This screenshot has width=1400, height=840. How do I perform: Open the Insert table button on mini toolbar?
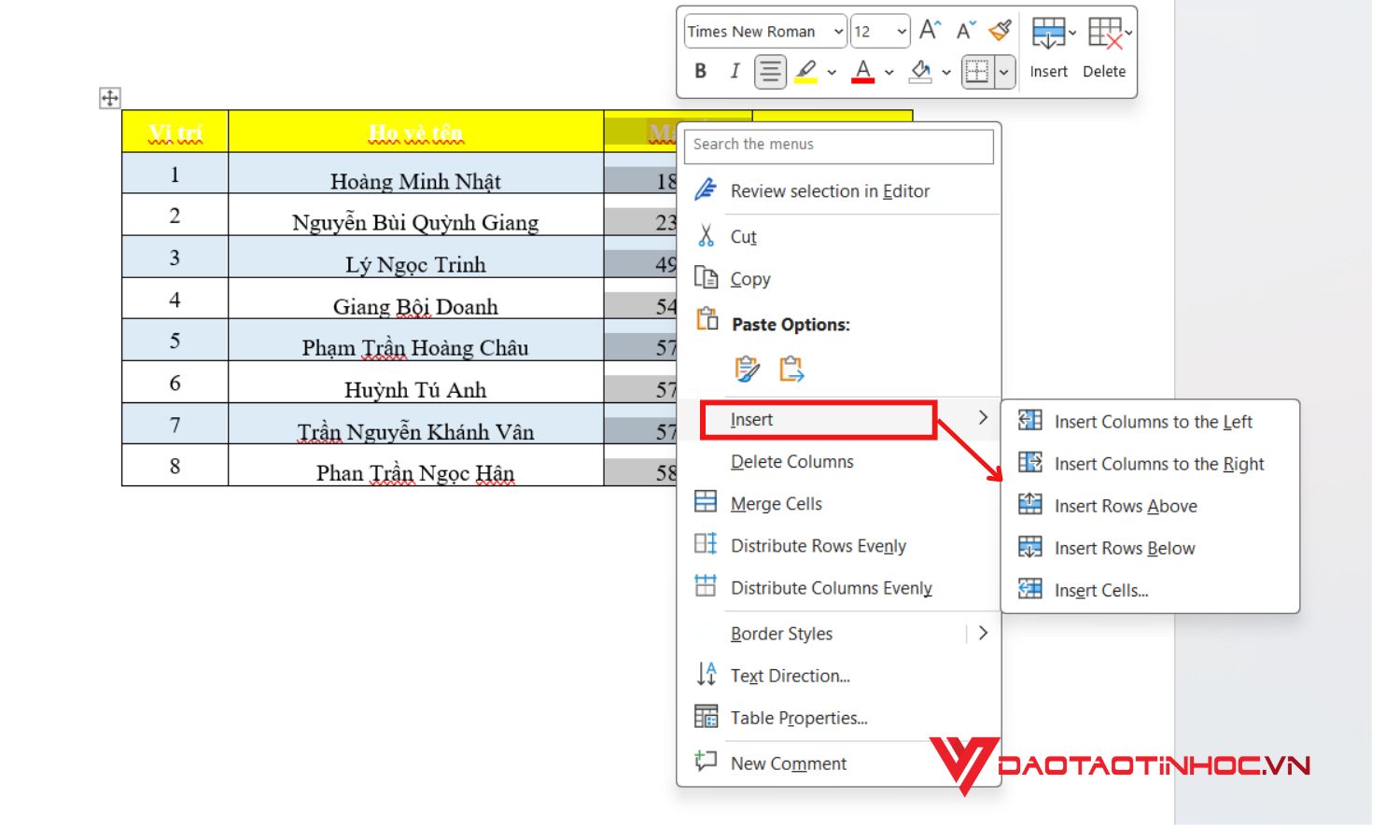(x=1050, y=48)
